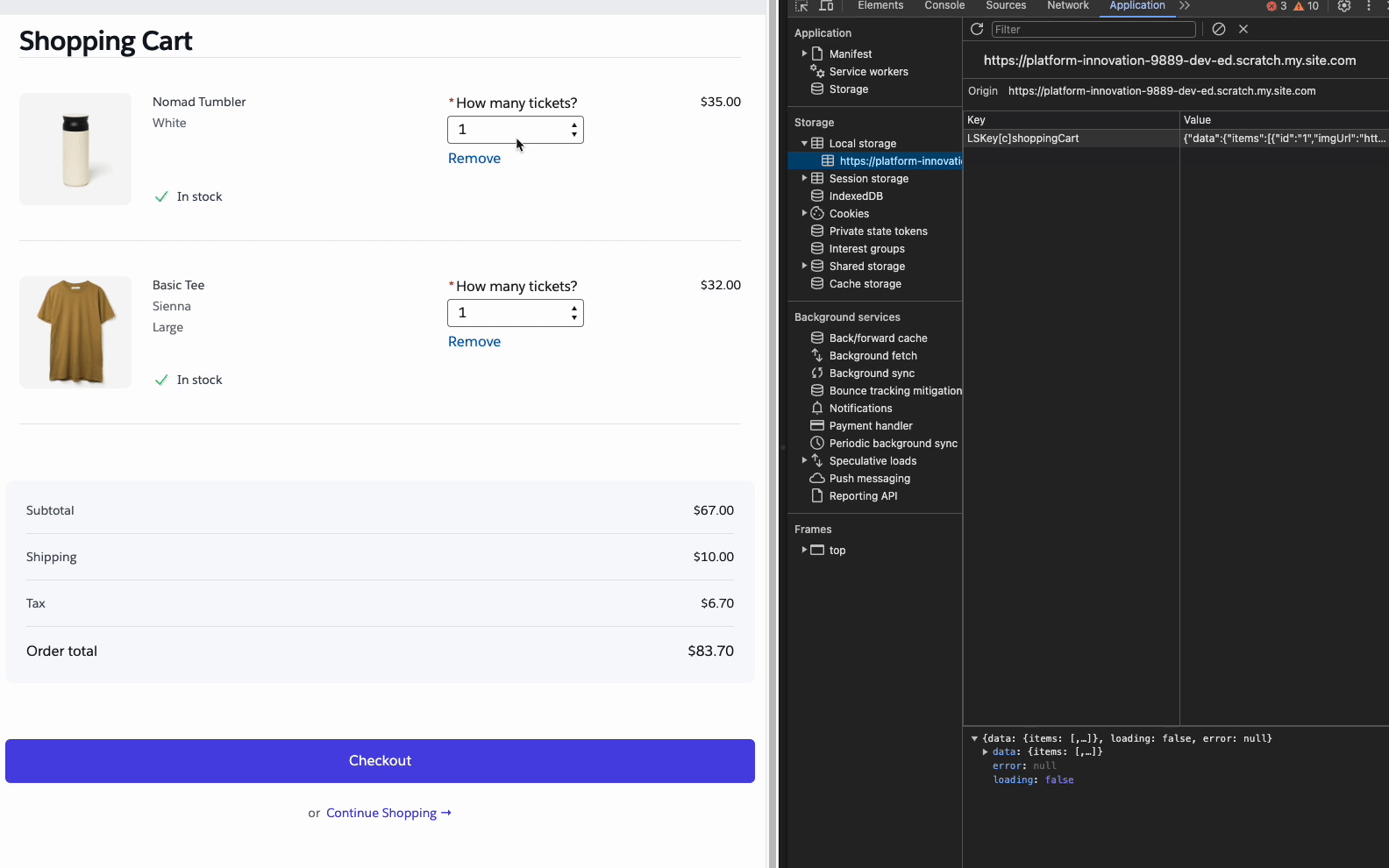Click the Order total amount $83.70
Screen dimensions: 1389x868
[x=710, y=651]
